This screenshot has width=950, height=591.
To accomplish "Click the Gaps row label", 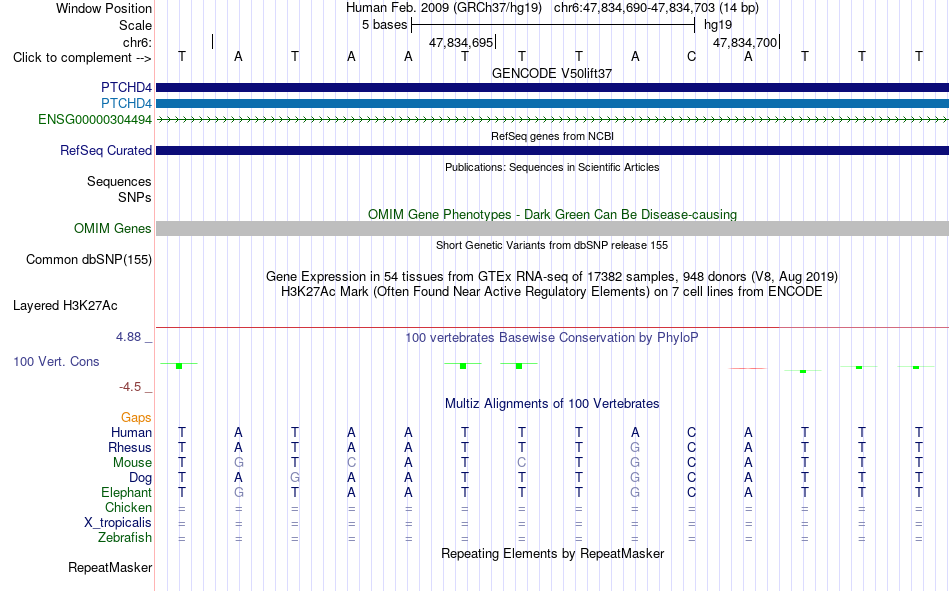I will 136,417.
